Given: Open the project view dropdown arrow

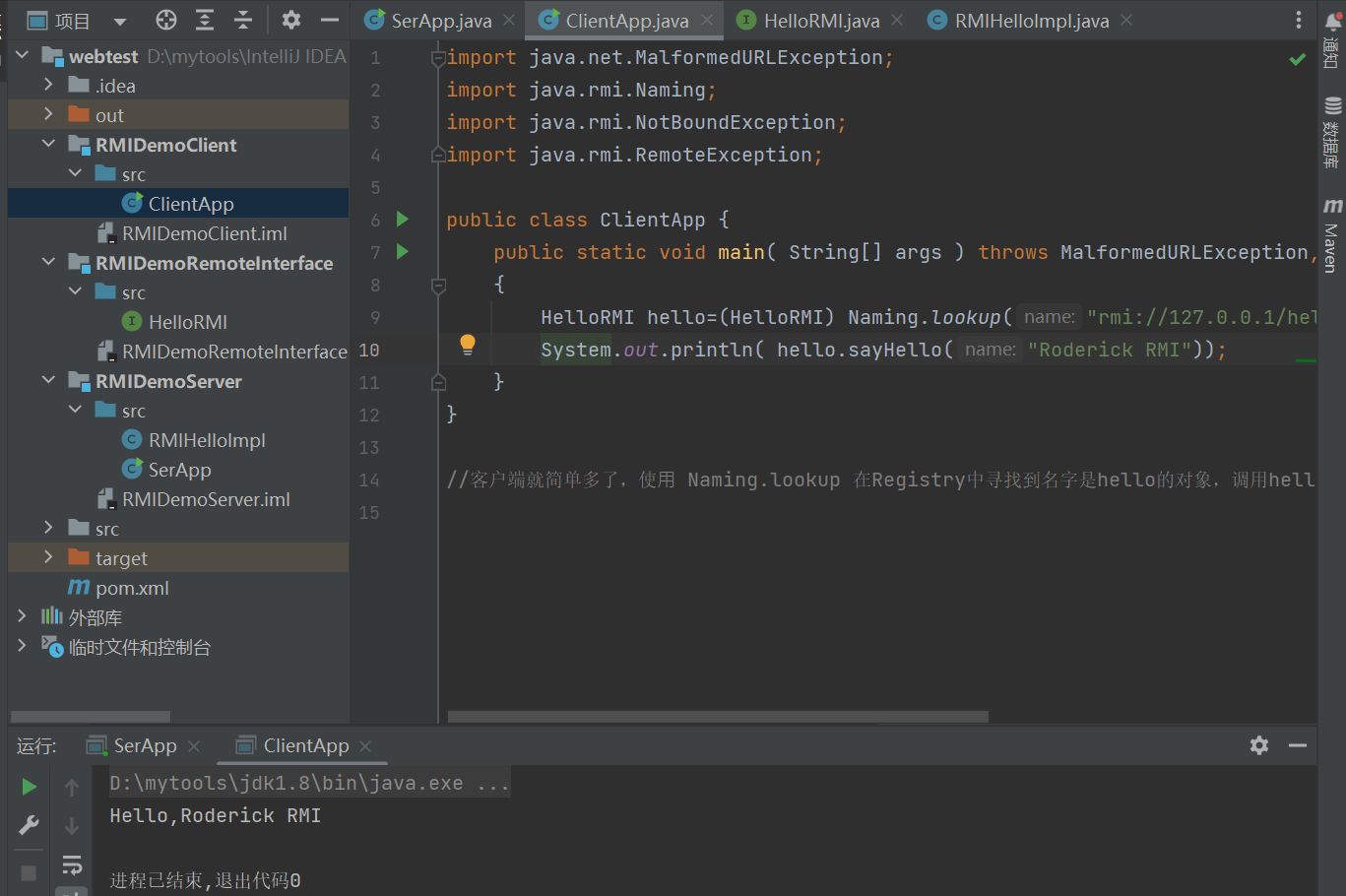Looking at the screenshot, I should coord(120,21).
